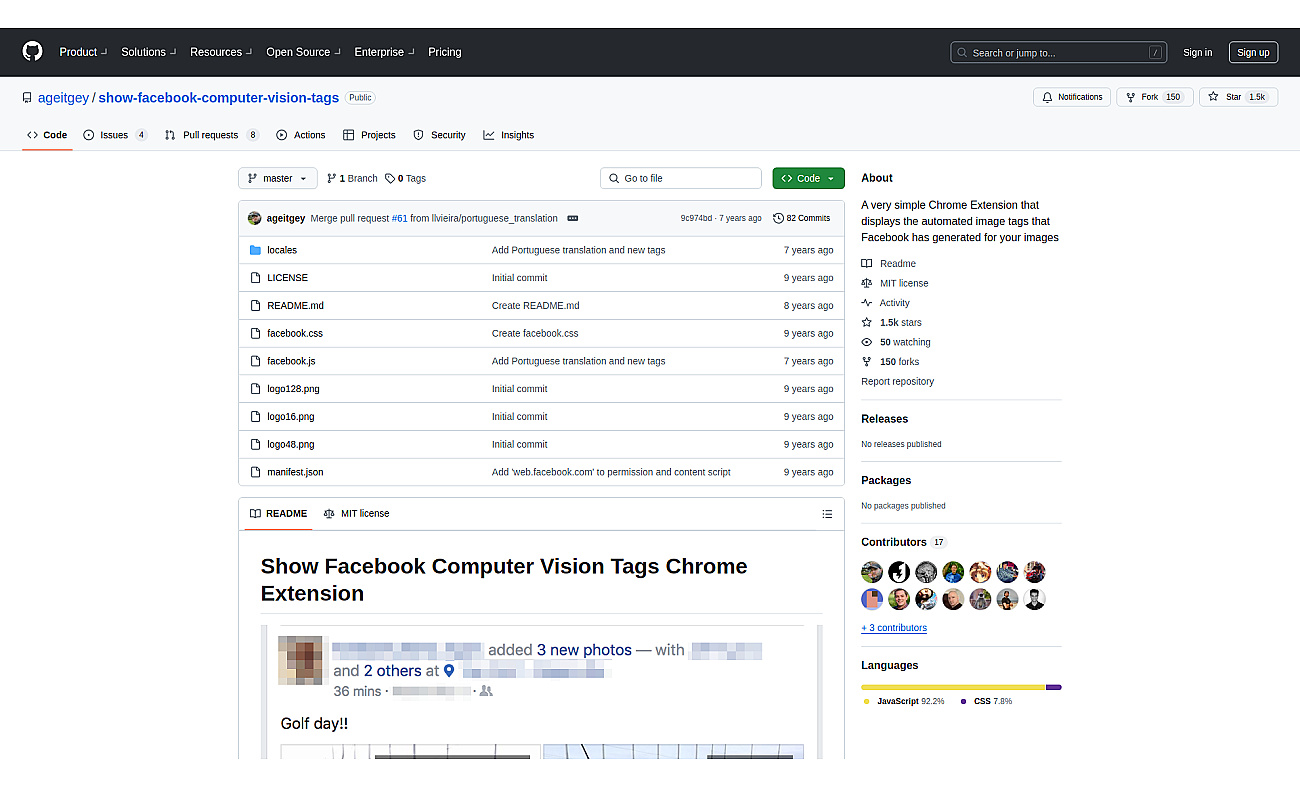Open the Projects tab
1300x788 pixels.
click(x=369, y=135)
